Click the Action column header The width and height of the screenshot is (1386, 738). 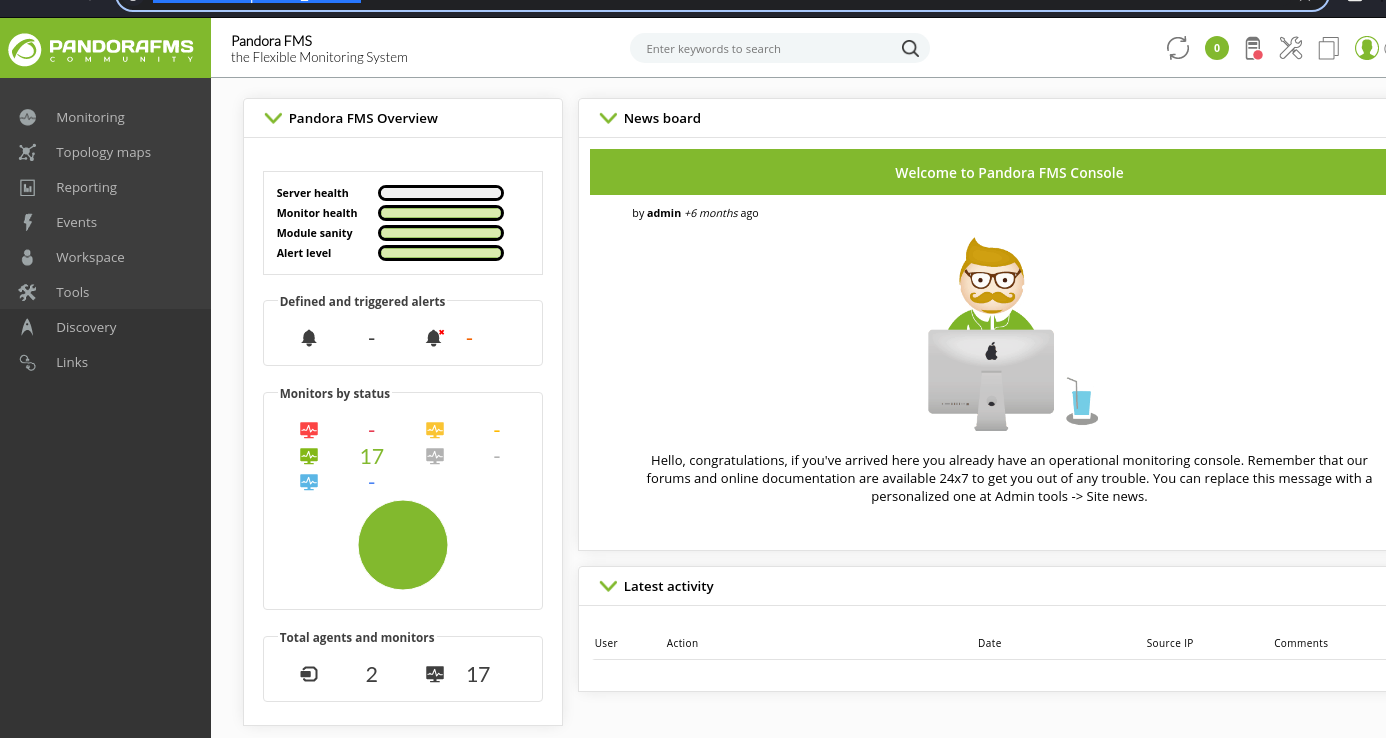(x=682, y=643)
